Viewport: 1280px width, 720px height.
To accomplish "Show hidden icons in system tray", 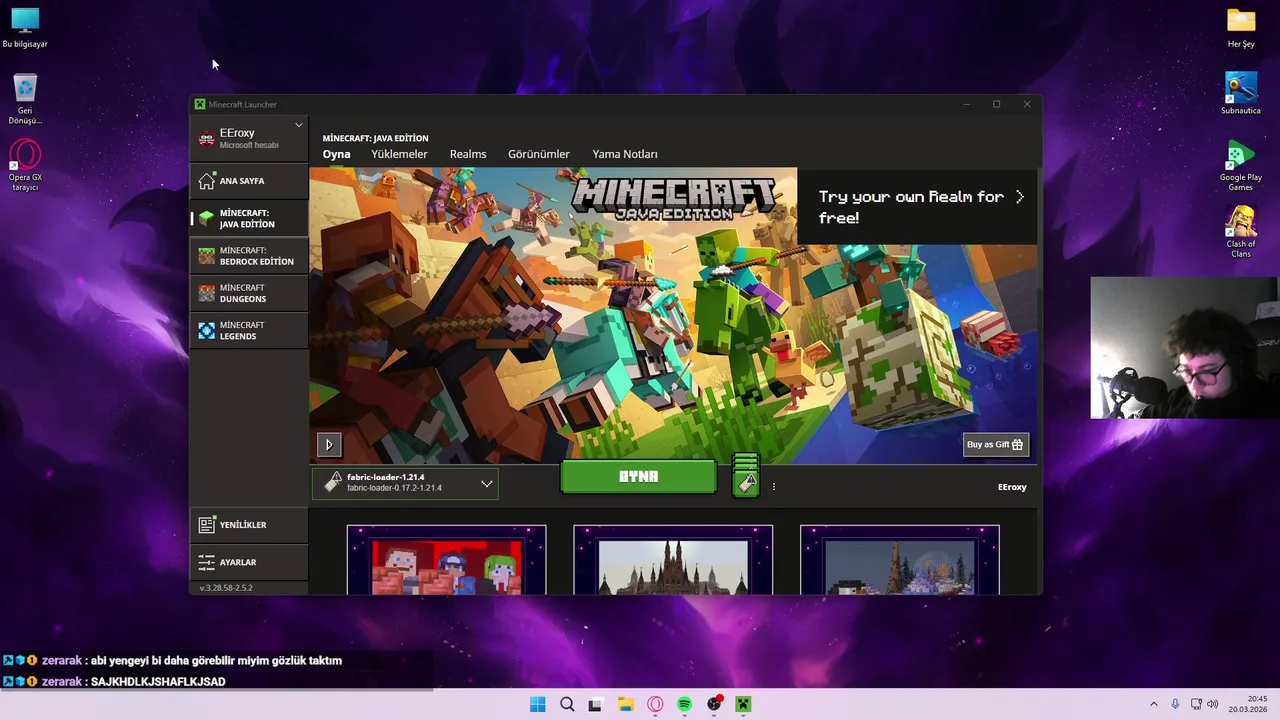I will [x=1153, y=704].
